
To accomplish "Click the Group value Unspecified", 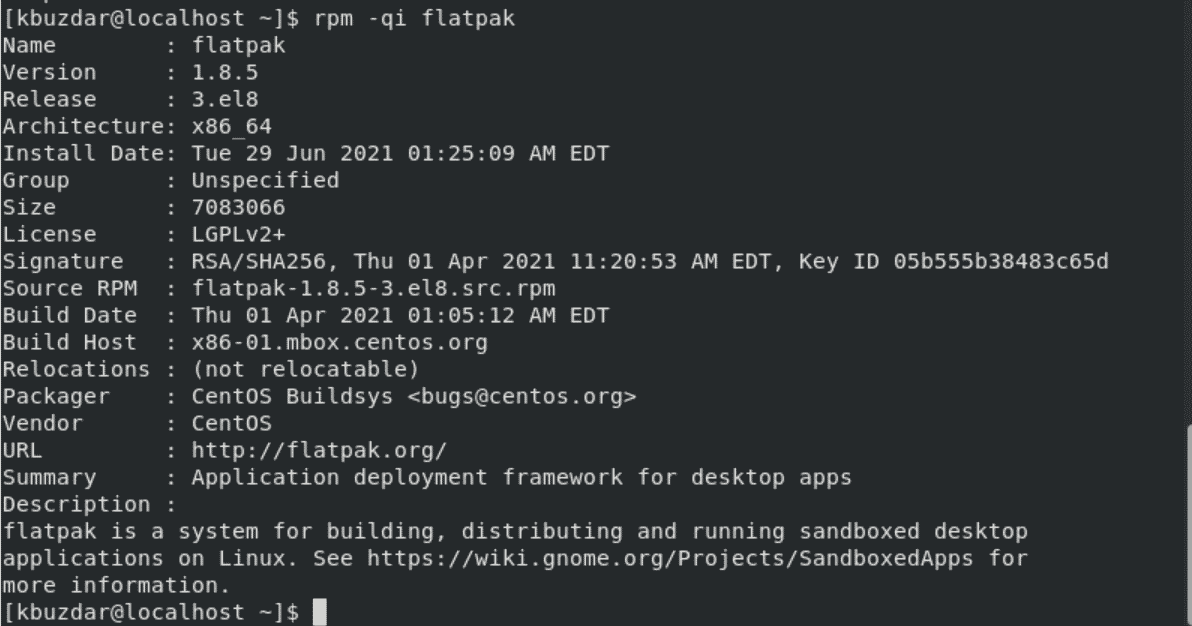I will (x=265, y=180).
